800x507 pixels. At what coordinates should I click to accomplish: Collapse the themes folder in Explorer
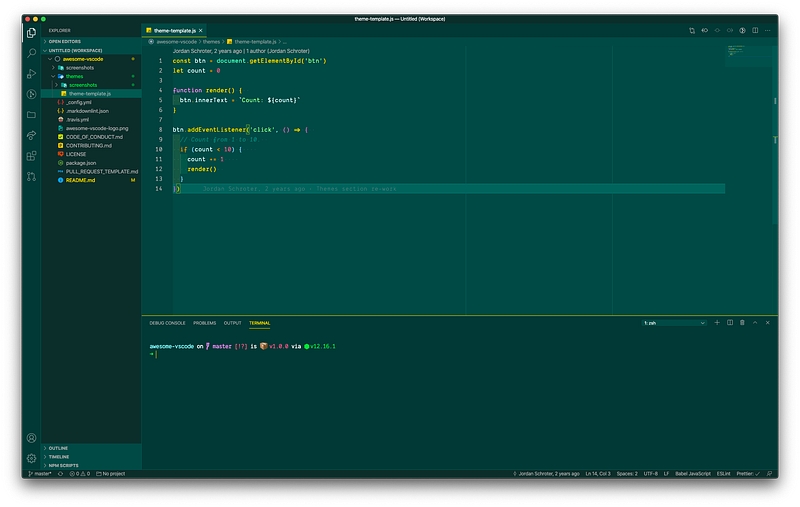[x=75, y=76]
